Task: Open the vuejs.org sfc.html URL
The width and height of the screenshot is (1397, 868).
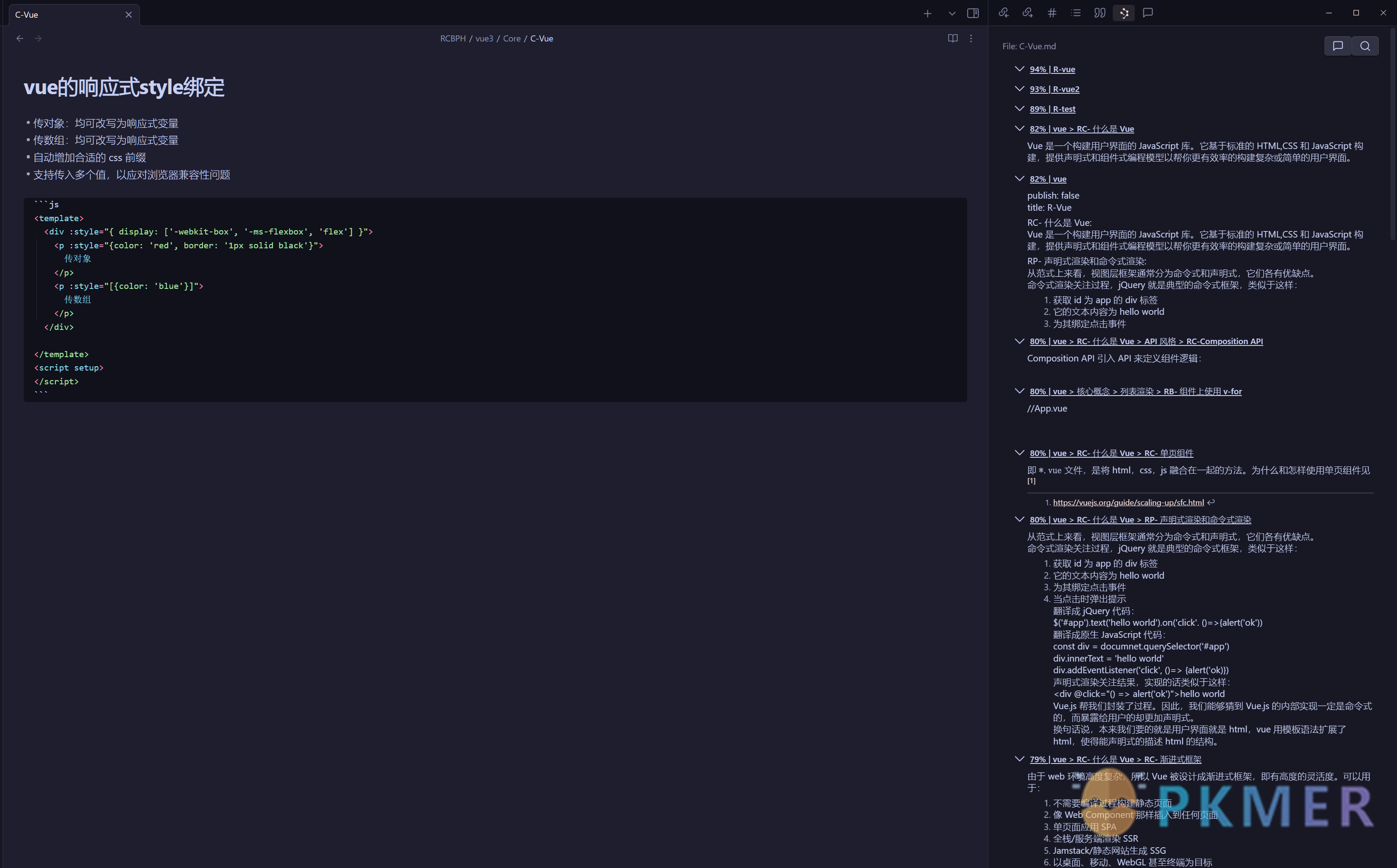Action: point(1128,502)
